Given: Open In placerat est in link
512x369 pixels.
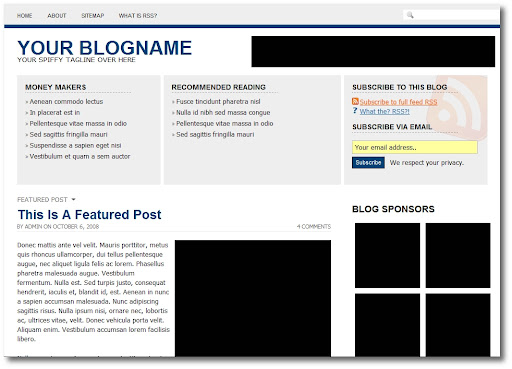Looking at the screenshot, I should [x=55, y=112].
